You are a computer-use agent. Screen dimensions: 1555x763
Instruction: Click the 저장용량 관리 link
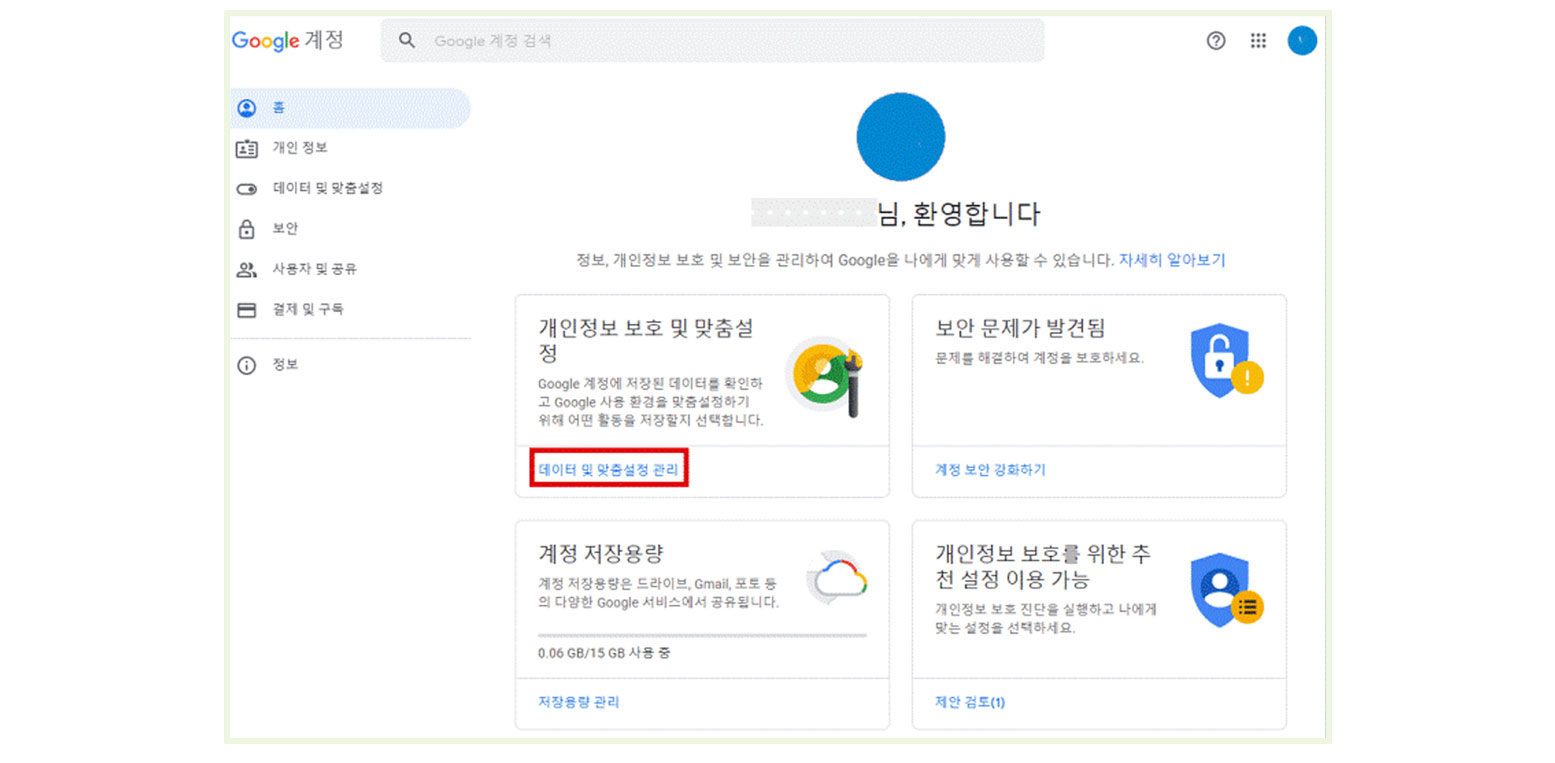(579, 702)
